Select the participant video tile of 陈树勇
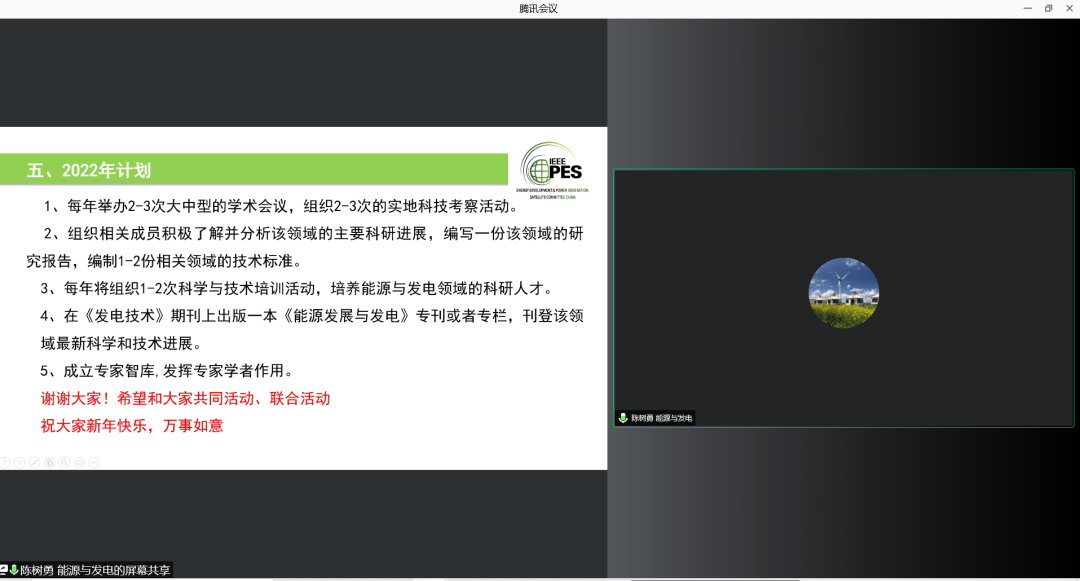Image resolution: width=1080 pixels, height=581 pixels. [x=844, y=298]
